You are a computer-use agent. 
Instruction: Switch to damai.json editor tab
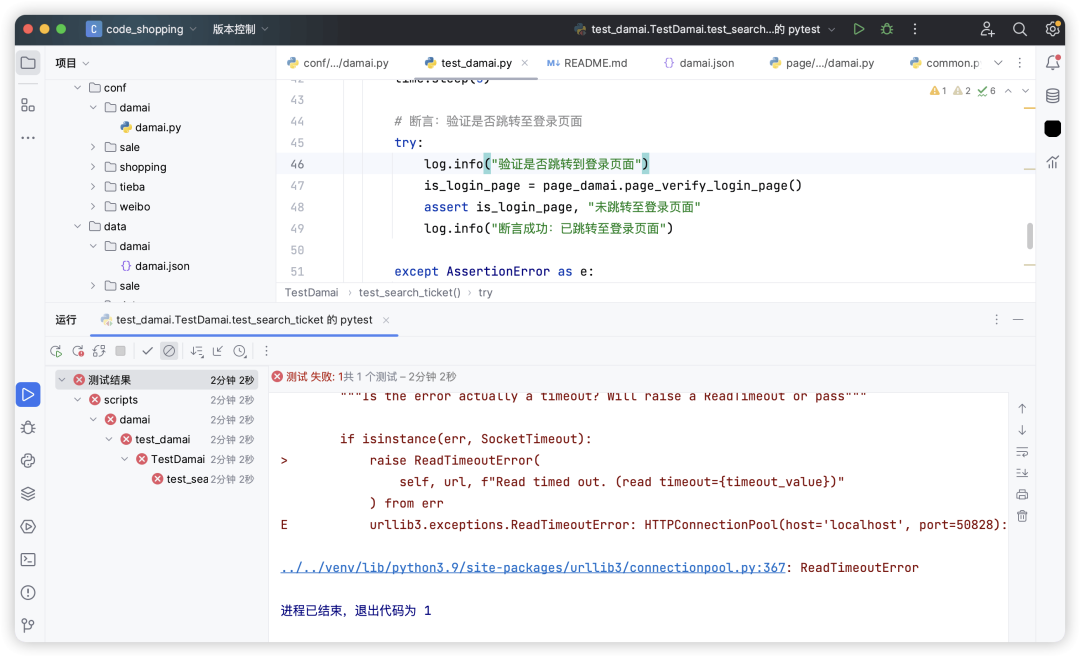point(699,63)
